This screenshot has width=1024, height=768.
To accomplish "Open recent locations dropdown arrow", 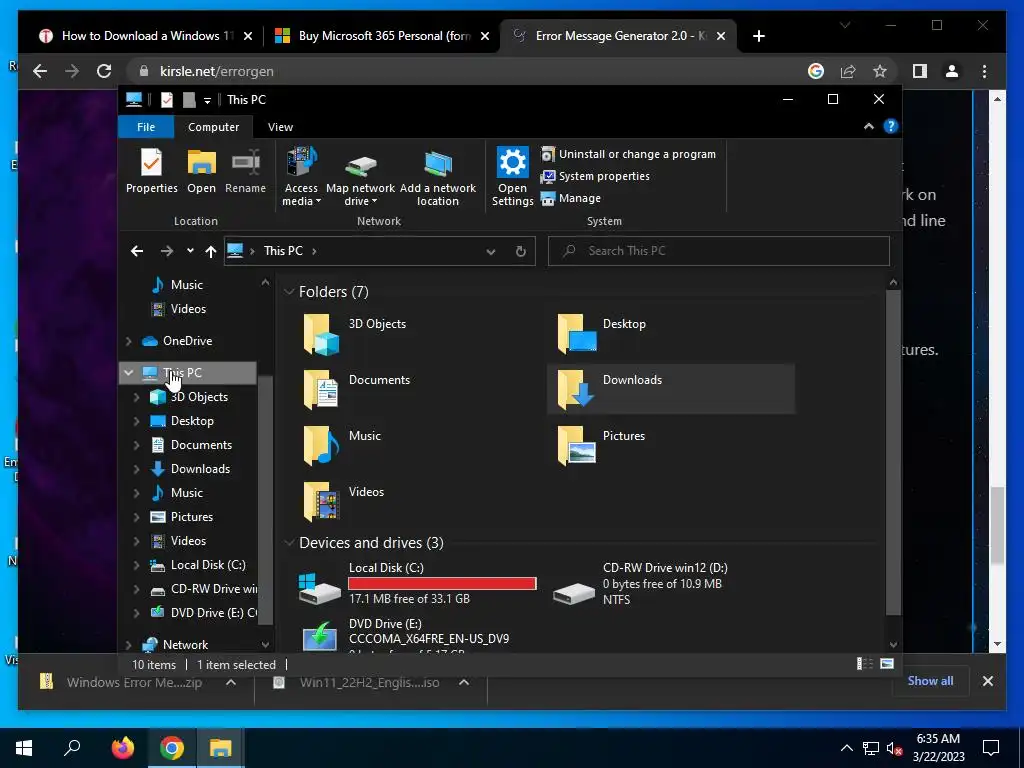I will (190, 250).
